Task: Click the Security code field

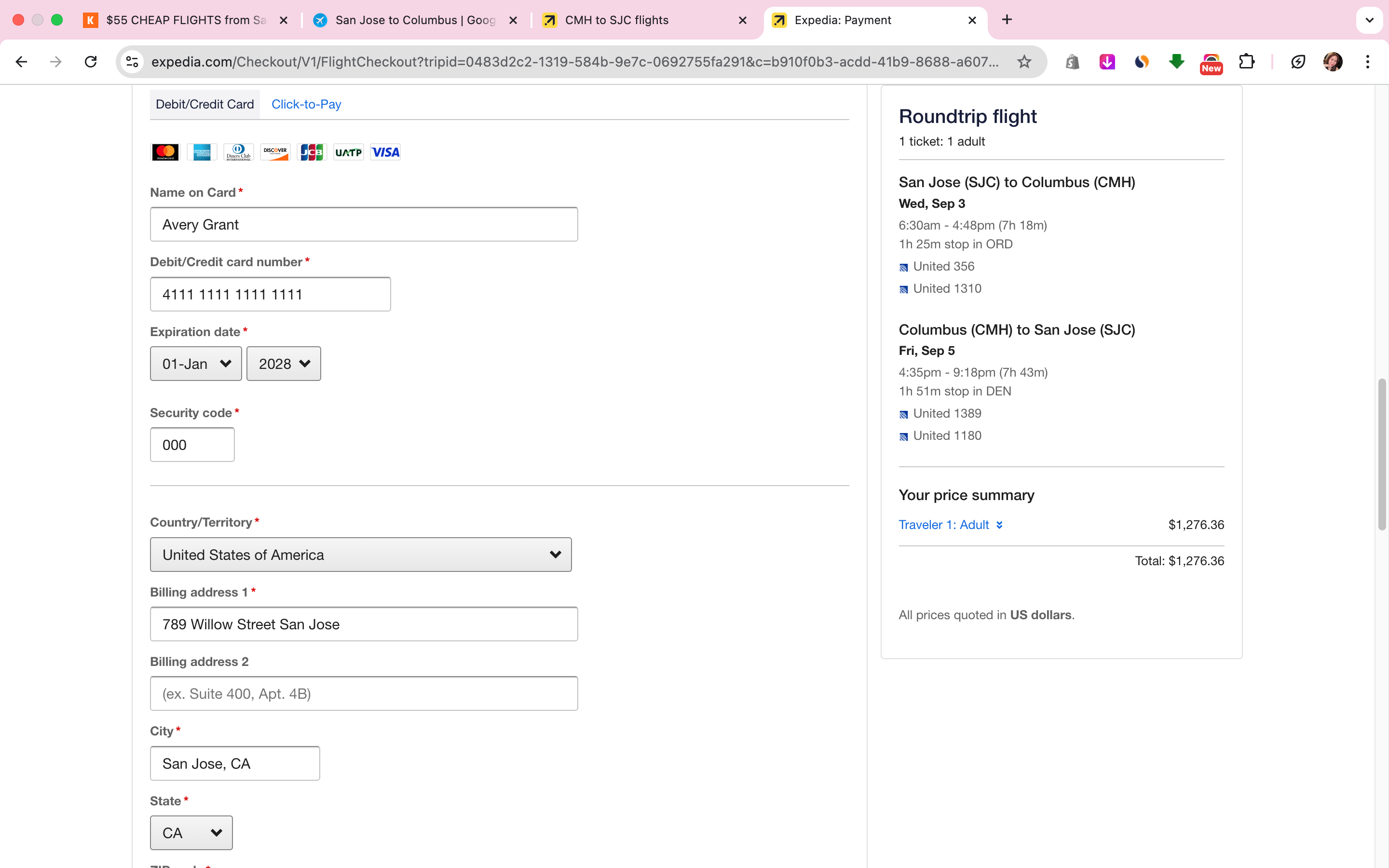Action: coord(192,445)
